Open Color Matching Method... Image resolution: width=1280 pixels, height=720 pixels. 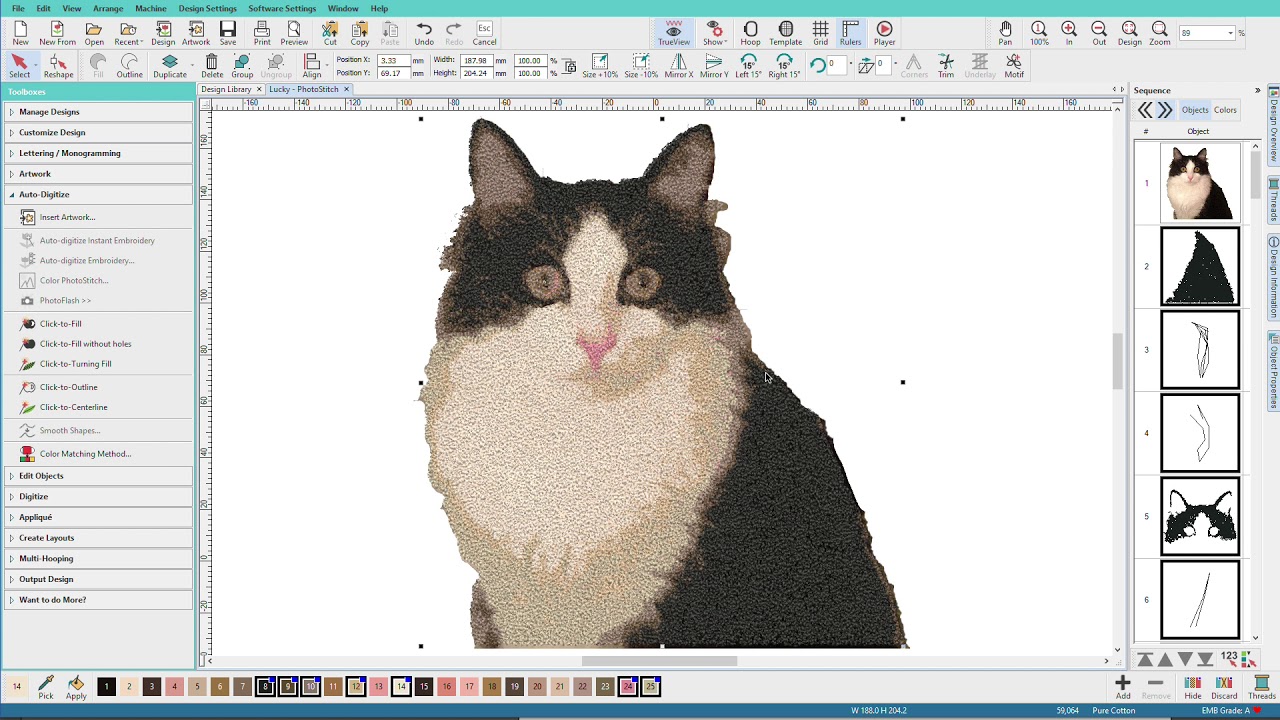85,454
